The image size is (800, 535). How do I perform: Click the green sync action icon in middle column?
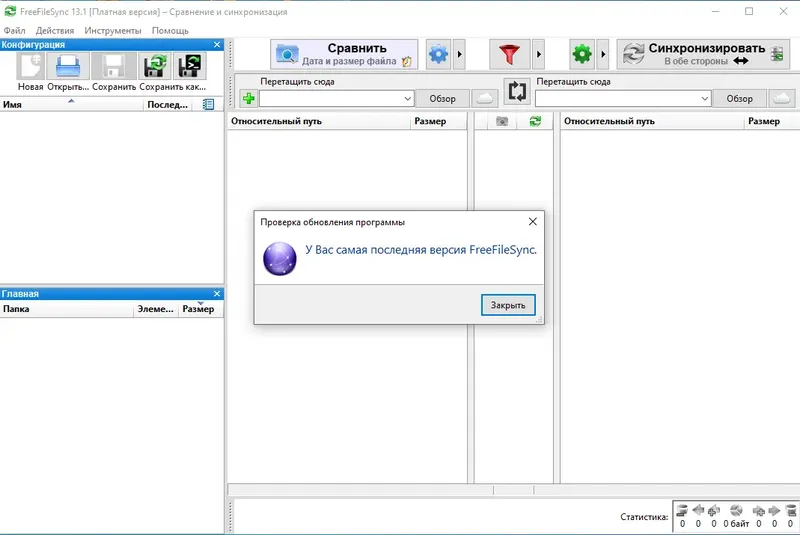coord(535,121)
